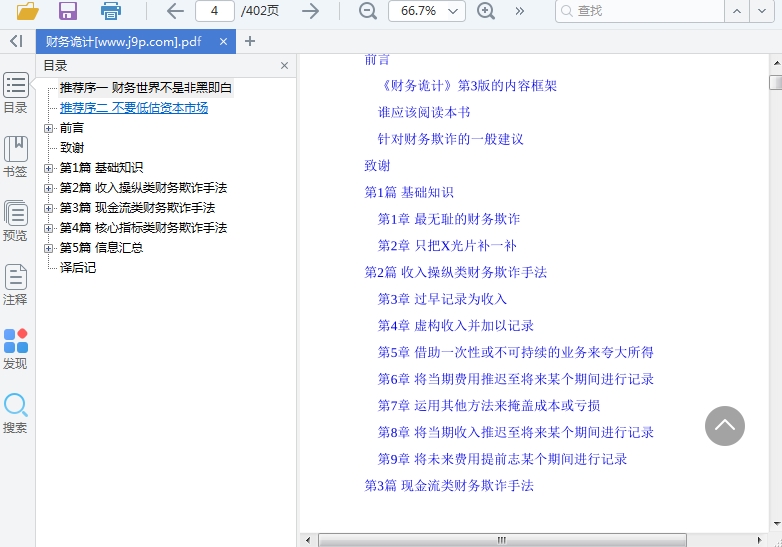The height and width of the screenshot is (547, 782).
Task: Jump to previous search result
Action: [737, 11]
